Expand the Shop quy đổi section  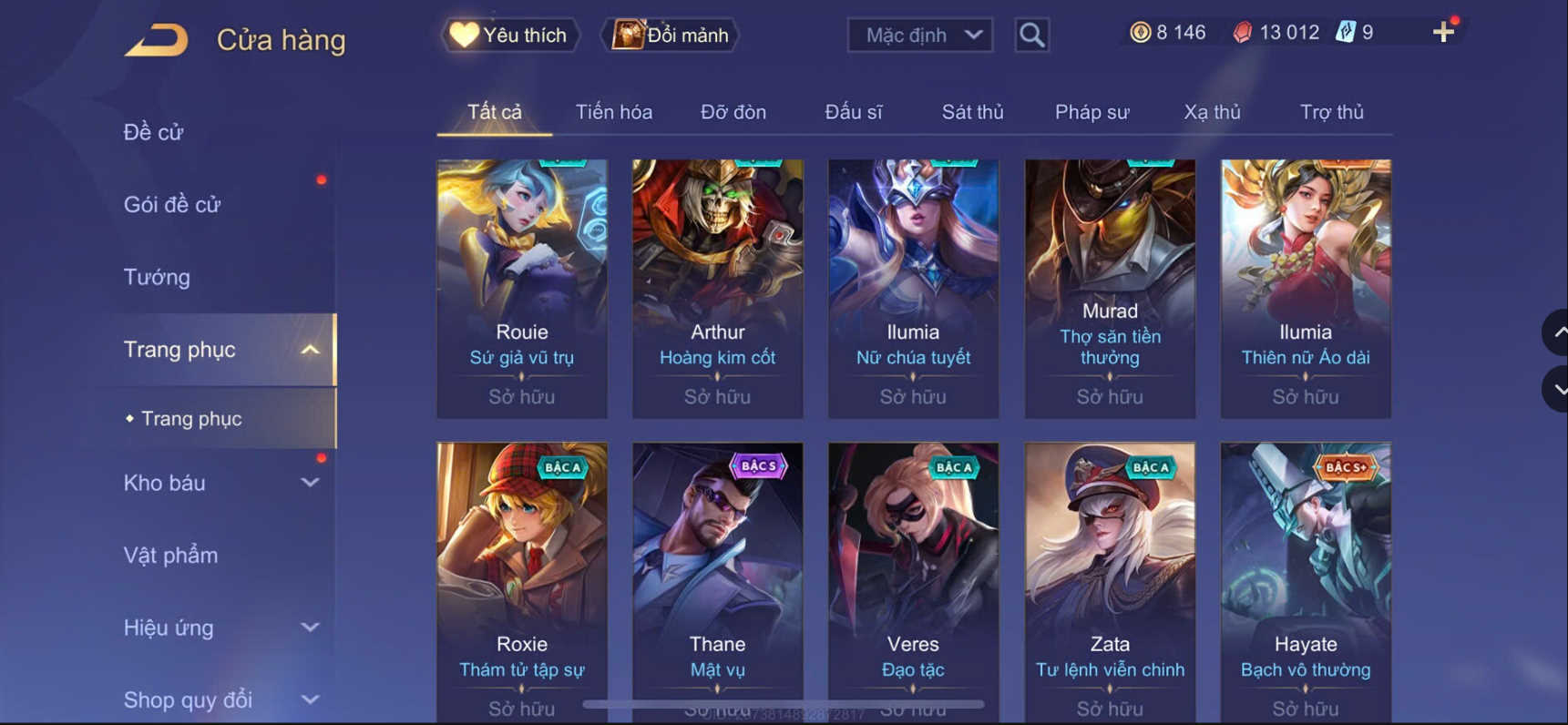[310, 699]
